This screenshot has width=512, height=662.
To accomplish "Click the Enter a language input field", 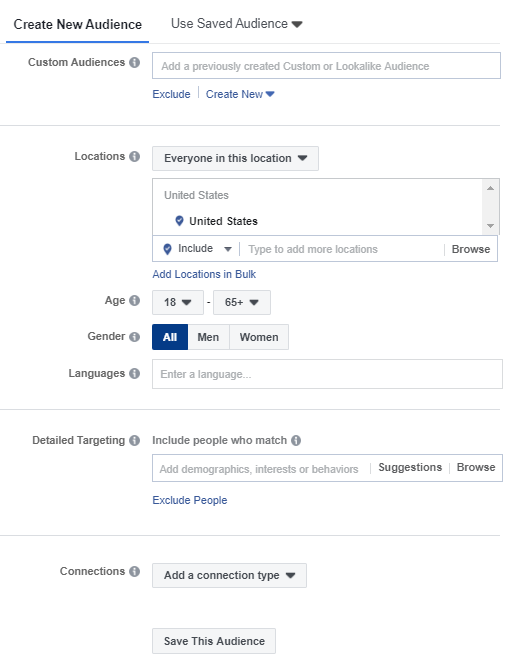I will pyautogui.click(x=327, y=374).
